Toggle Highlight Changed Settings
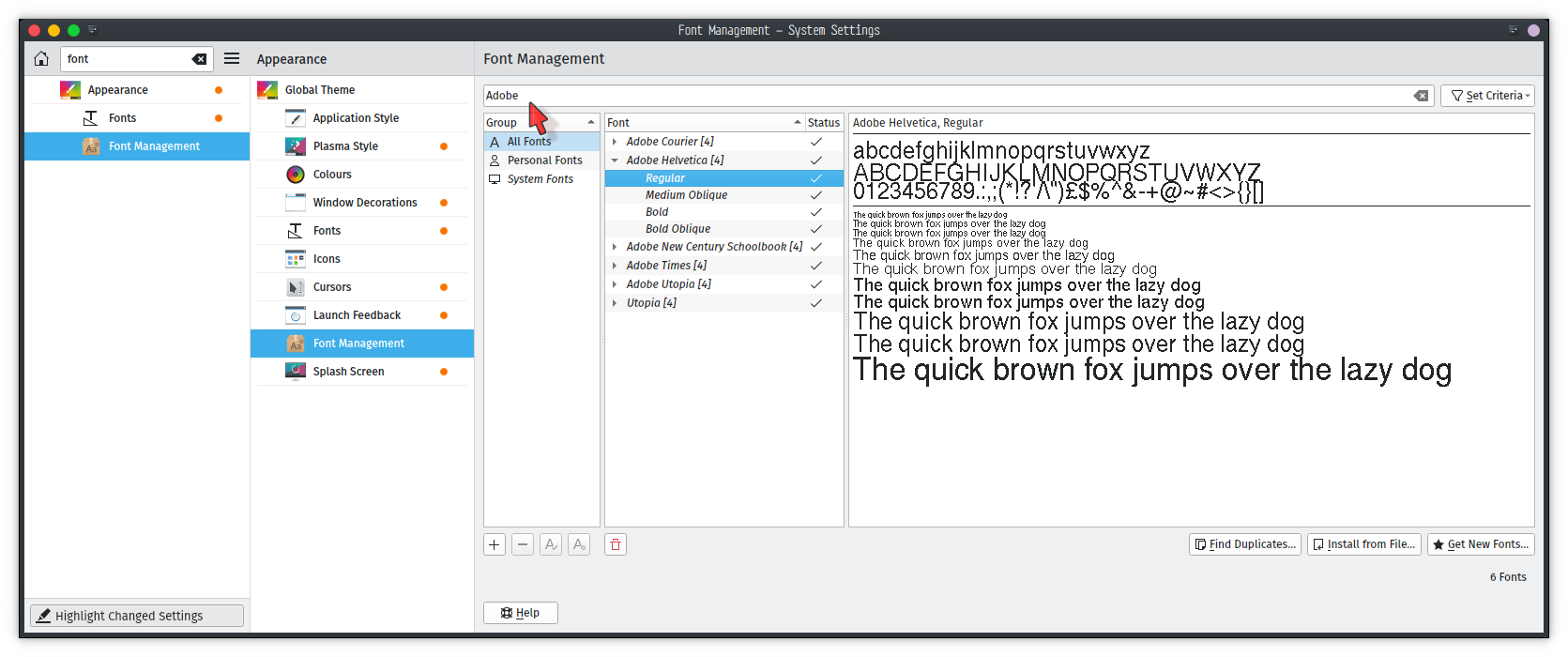Image resolution: width=1568 pixels, height=657 pixels. coord(137,616)
